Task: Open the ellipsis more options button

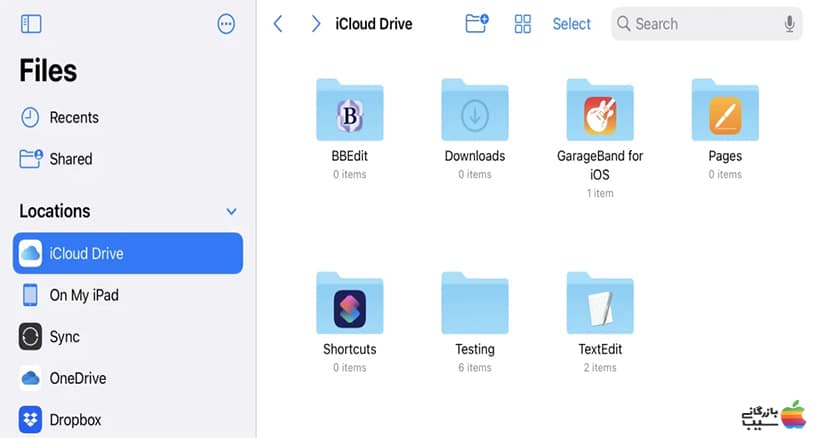Action: [x=226, y=23]
